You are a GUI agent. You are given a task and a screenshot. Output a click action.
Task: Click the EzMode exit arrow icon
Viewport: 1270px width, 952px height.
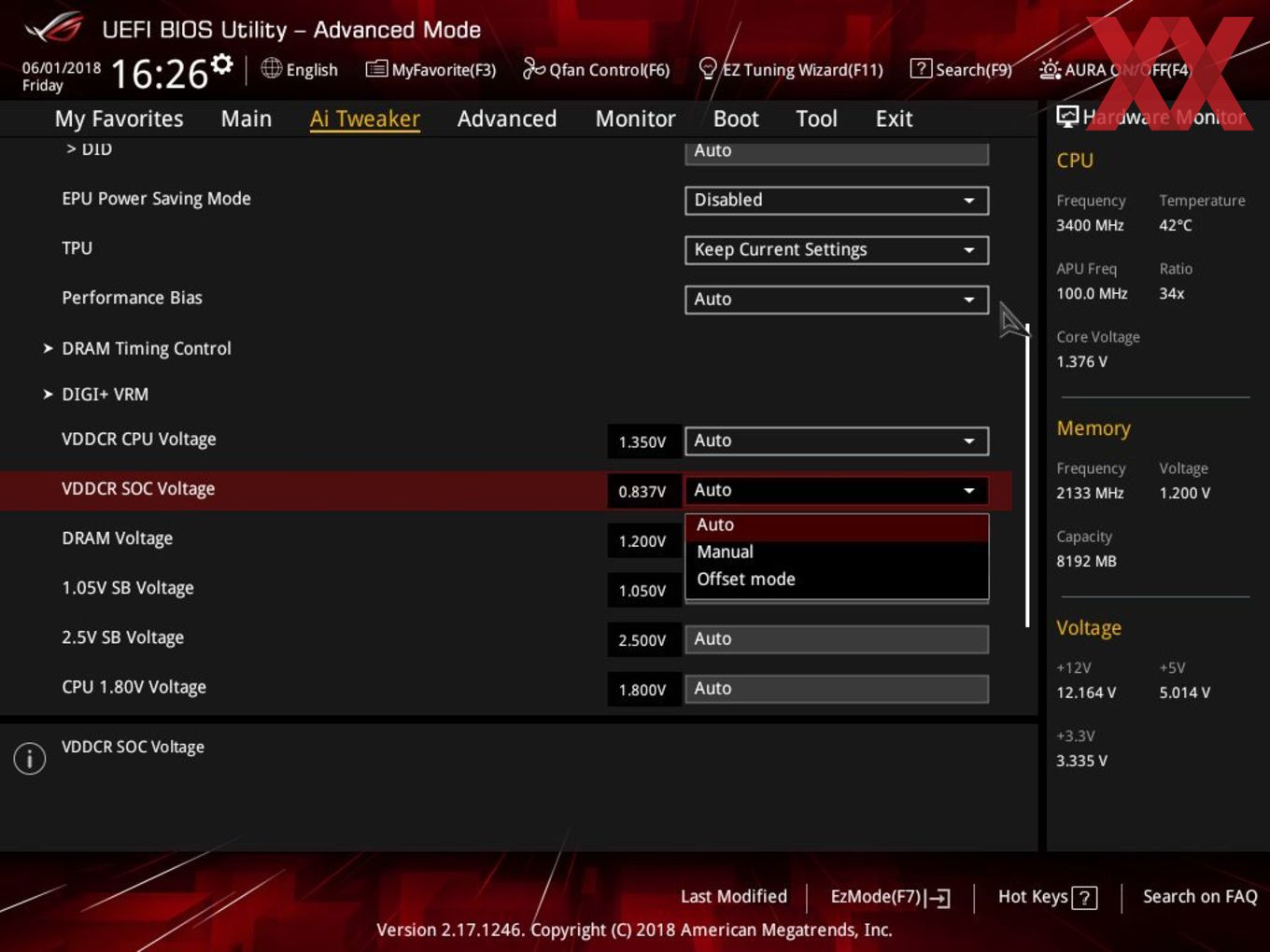click(x=939, y=898)
